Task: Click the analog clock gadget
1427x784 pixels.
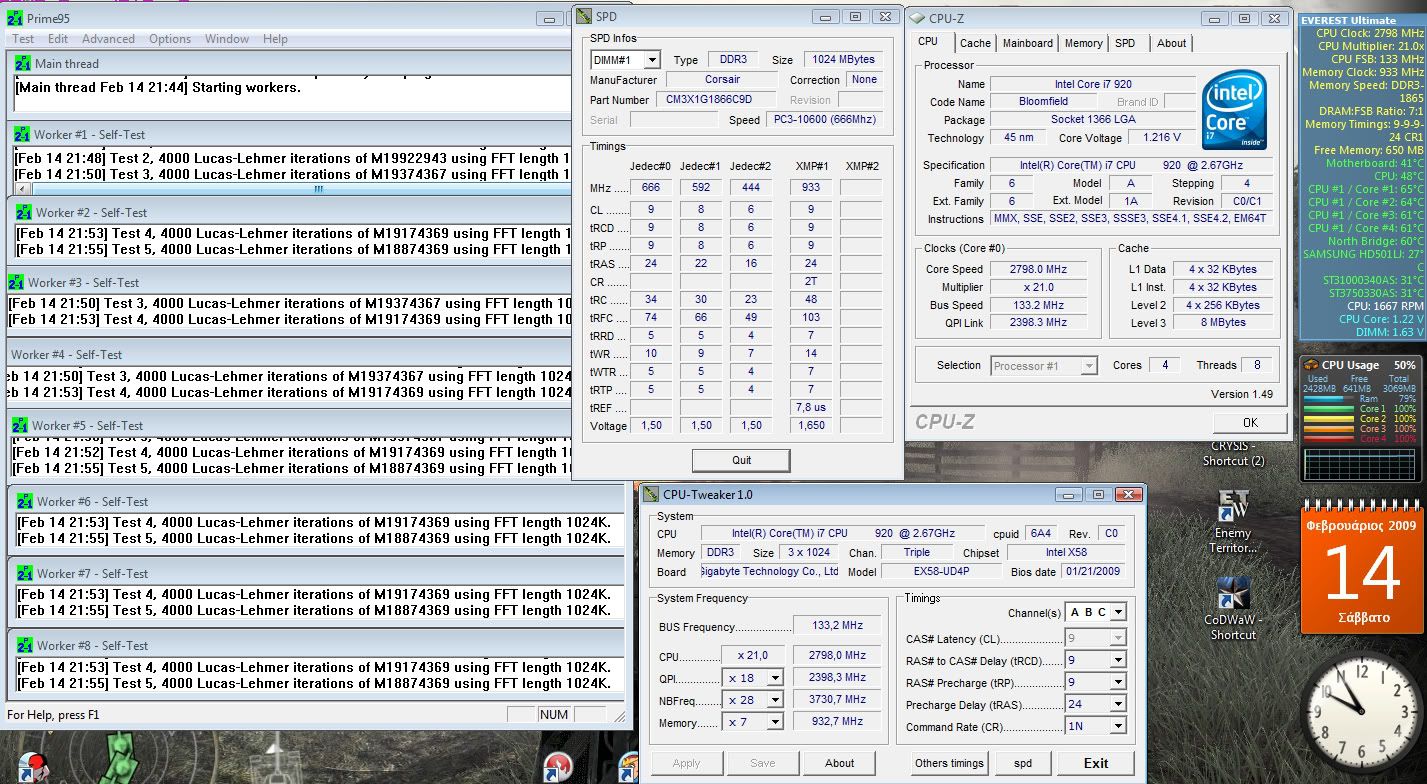Action: click(x=1364, y=712)
